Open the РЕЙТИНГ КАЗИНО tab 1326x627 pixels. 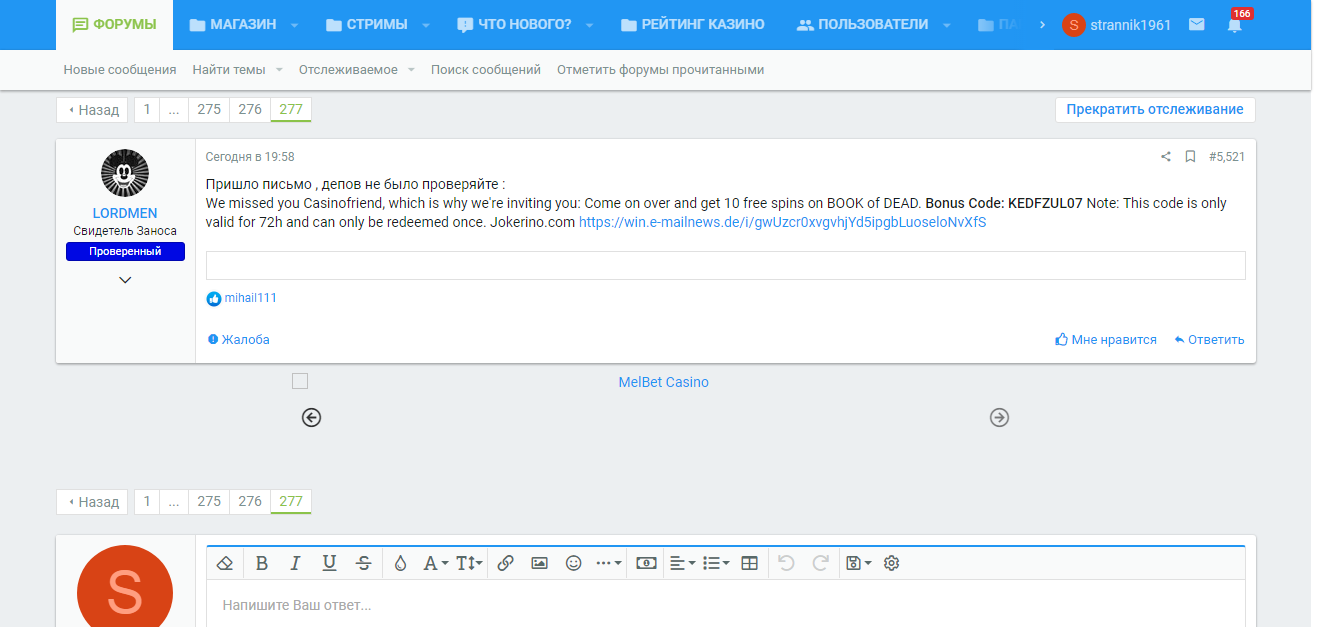692,24
